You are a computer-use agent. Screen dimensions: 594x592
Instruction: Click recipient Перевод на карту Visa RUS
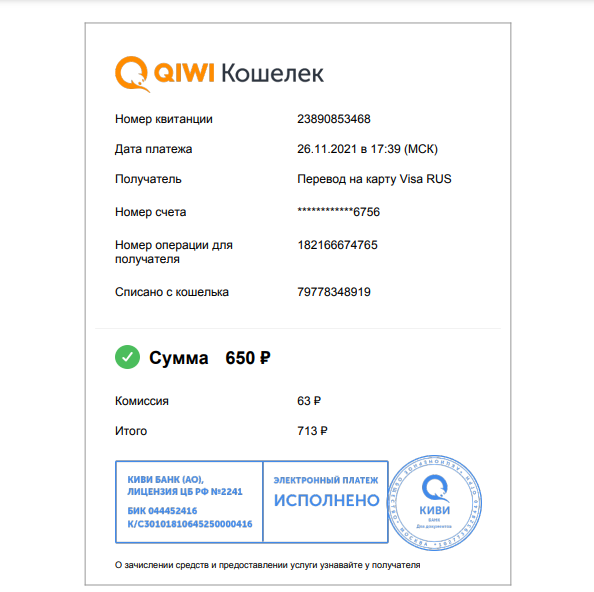[374, 179]
